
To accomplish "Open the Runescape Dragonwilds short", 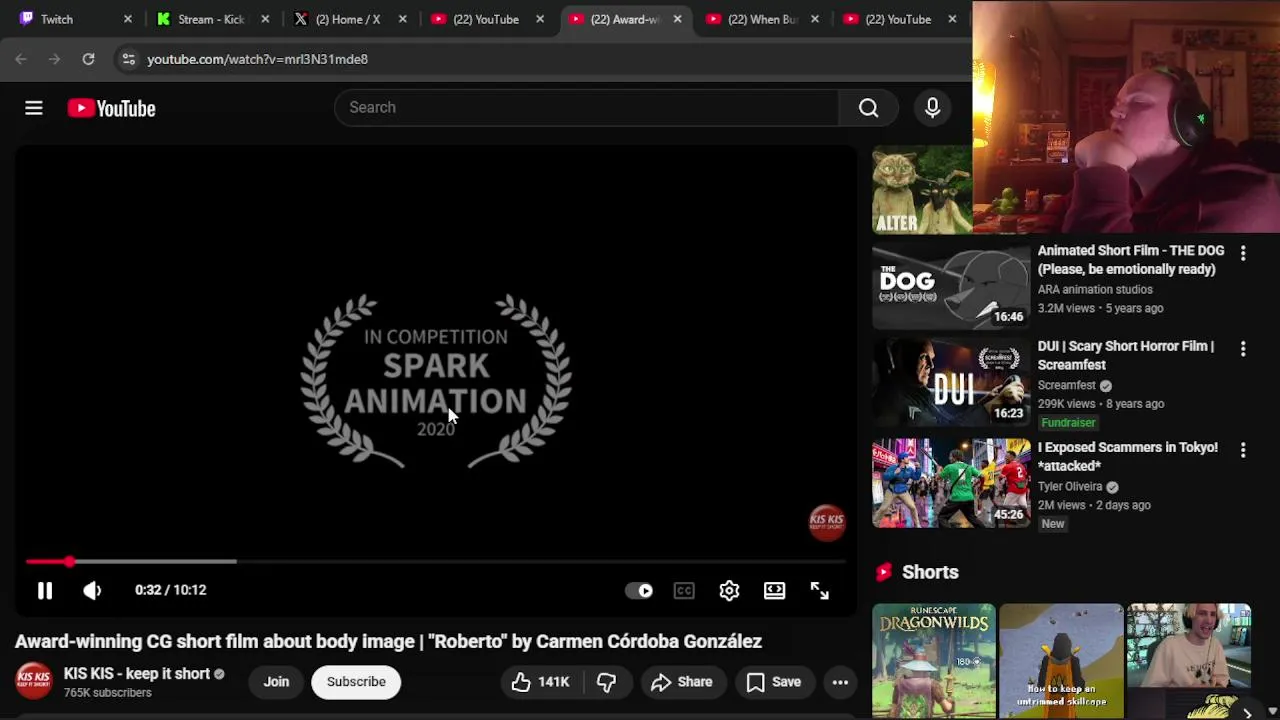I will click(934, 661).
